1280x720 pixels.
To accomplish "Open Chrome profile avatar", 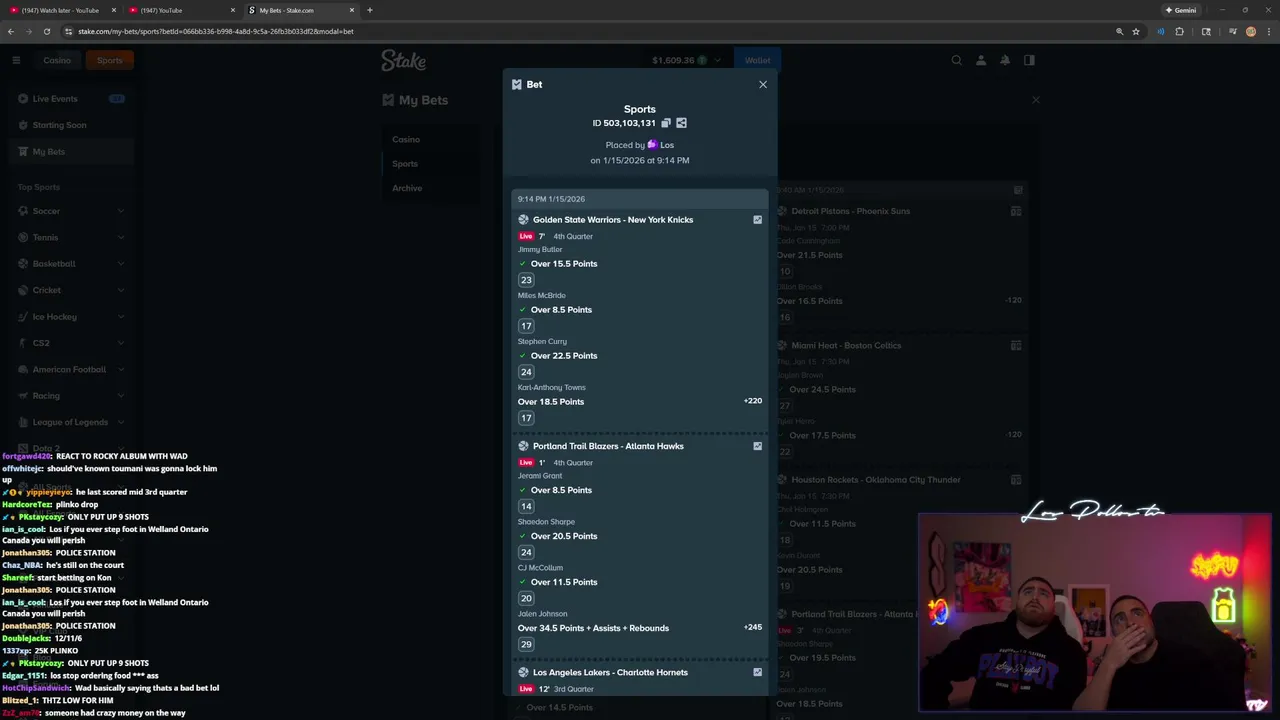I will [x=1250, y=31].
